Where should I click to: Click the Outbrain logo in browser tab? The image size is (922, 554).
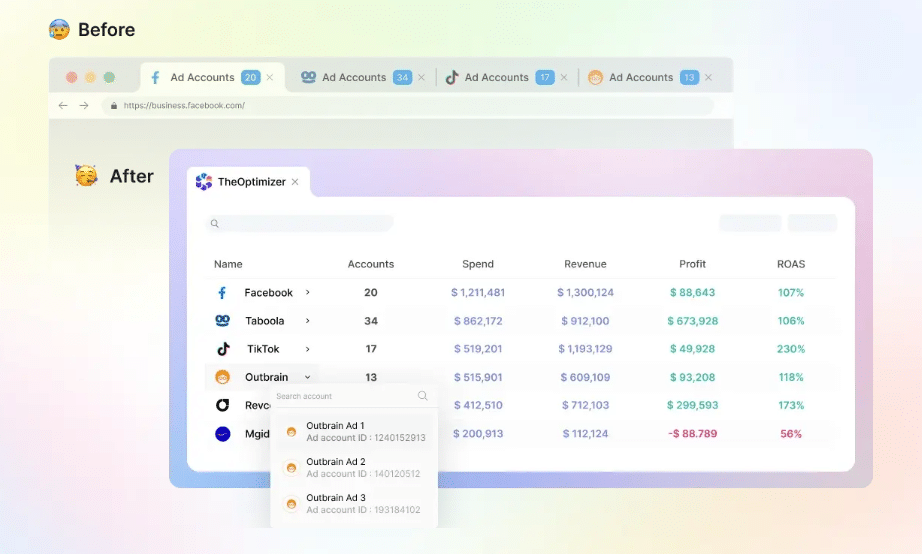coord(595,78)
